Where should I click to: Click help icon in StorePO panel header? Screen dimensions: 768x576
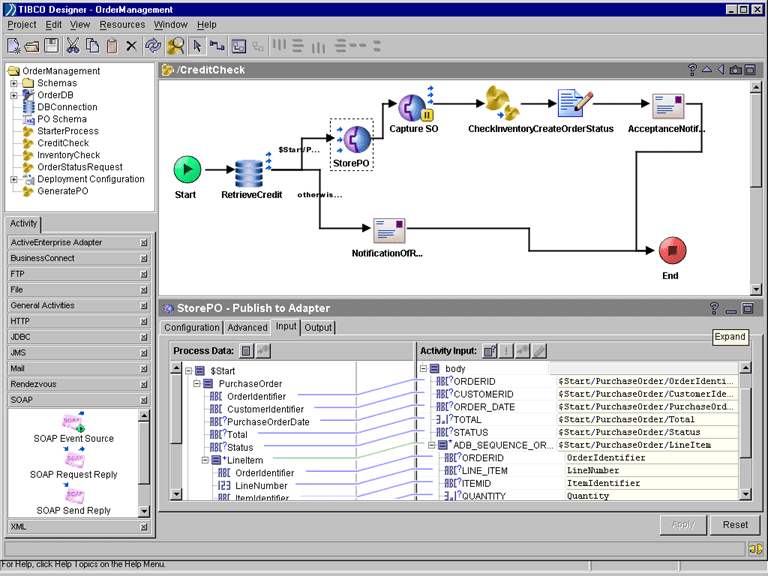point(714,308)
